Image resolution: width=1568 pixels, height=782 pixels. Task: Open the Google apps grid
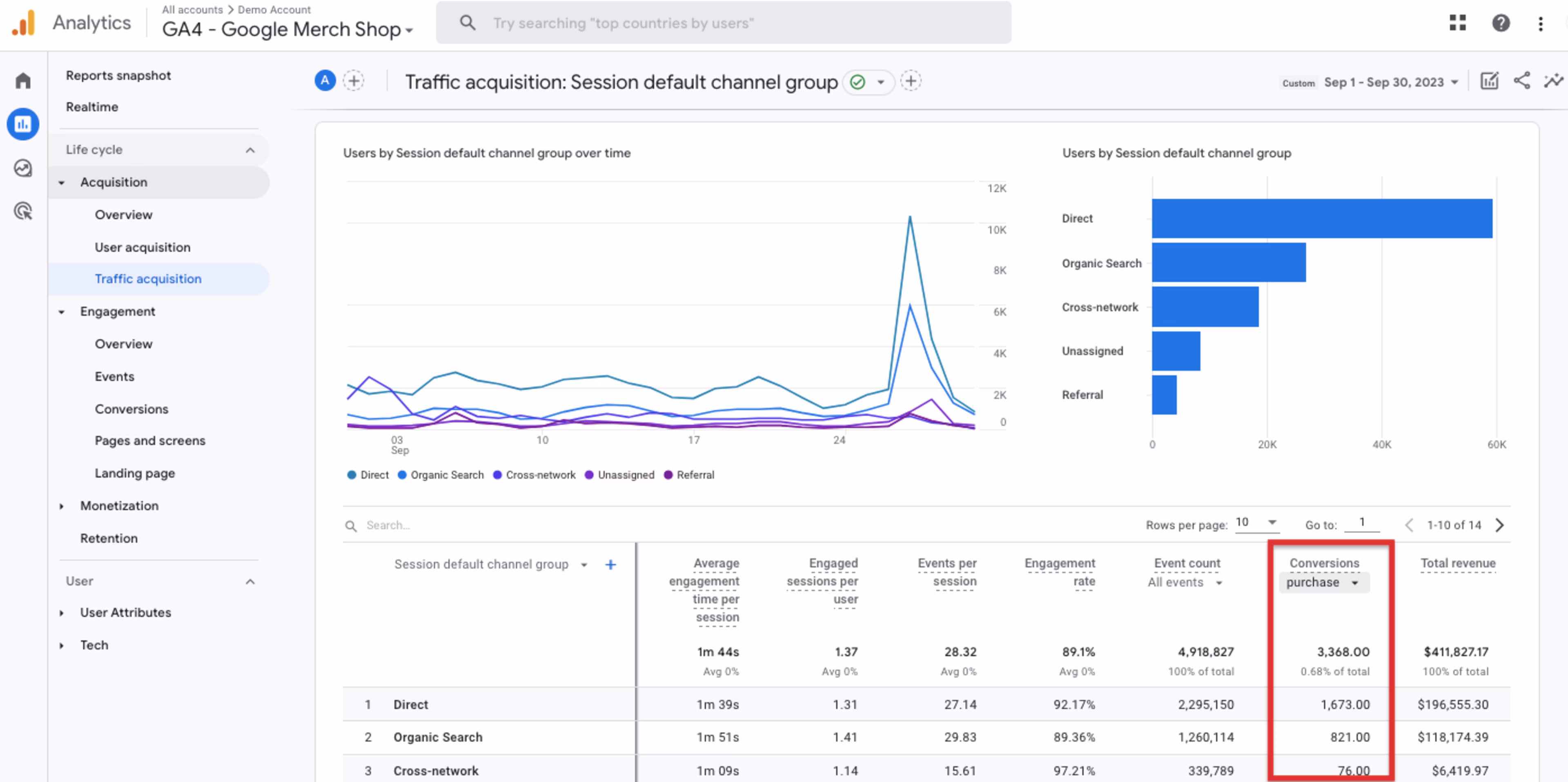pyautogui.click(x=1458, y=22)
